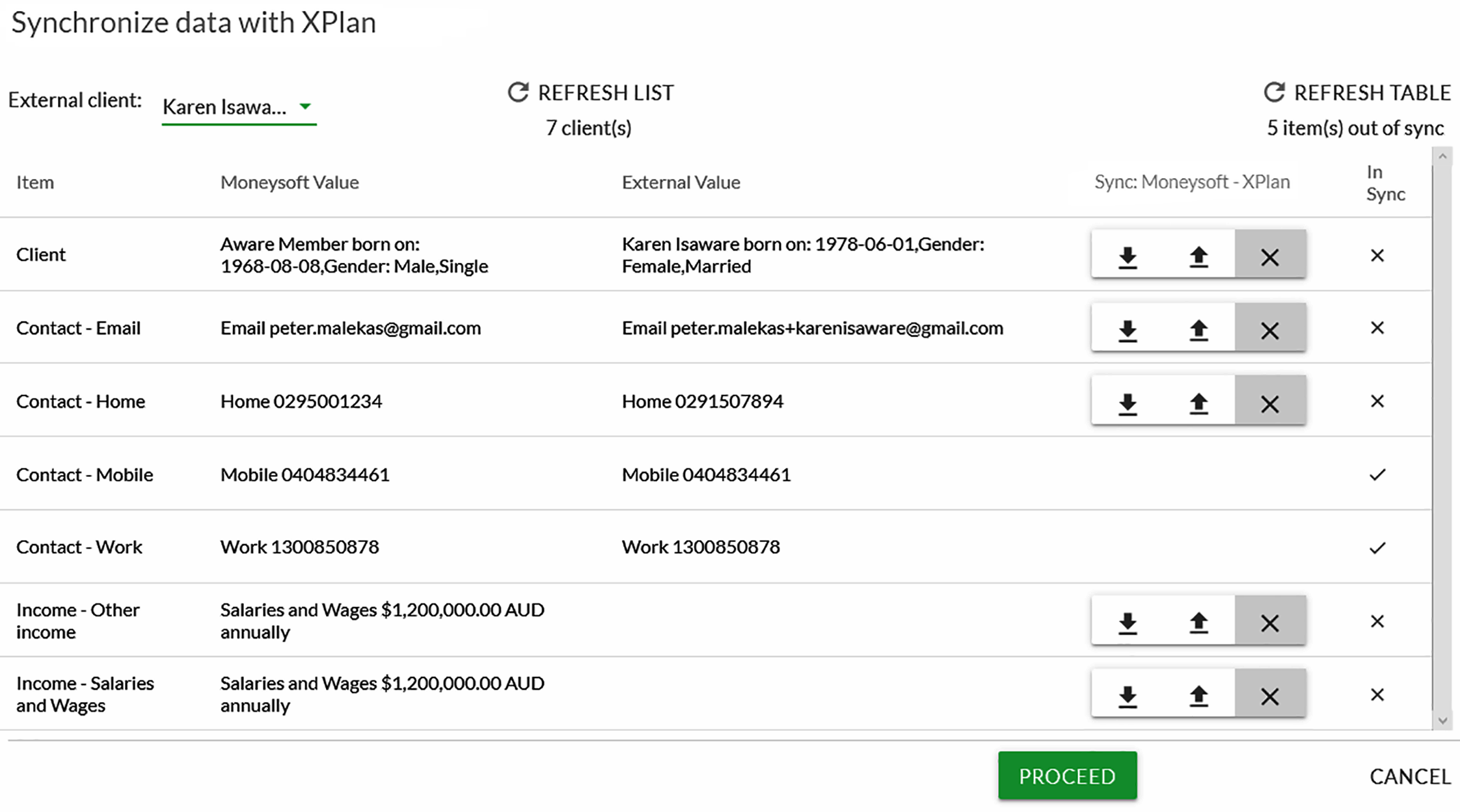This screenshot has height=812, width=1460.
Task: Select grey X option in Contact - Home row
Action: 1270,401
